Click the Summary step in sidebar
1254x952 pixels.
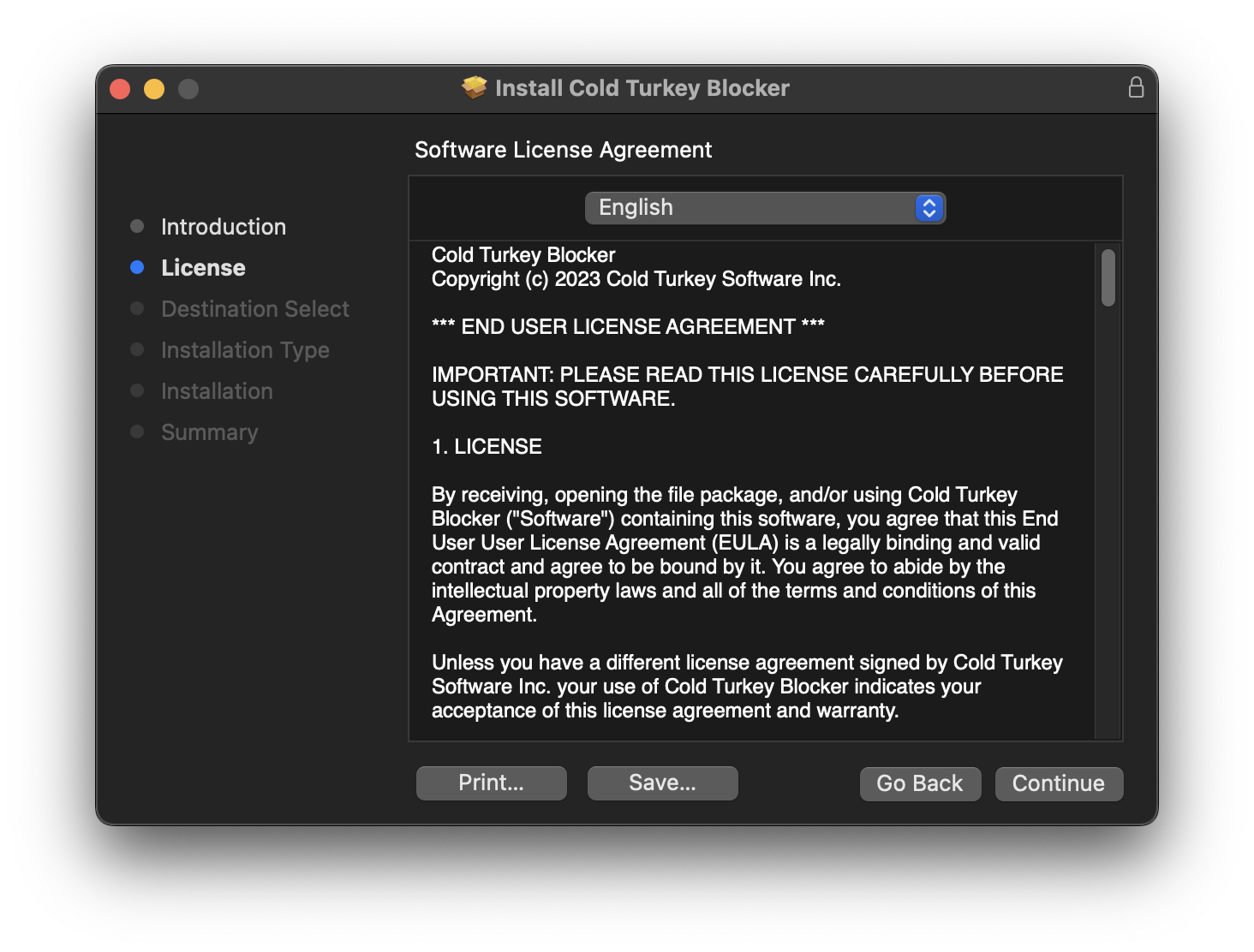coord(209,432)
